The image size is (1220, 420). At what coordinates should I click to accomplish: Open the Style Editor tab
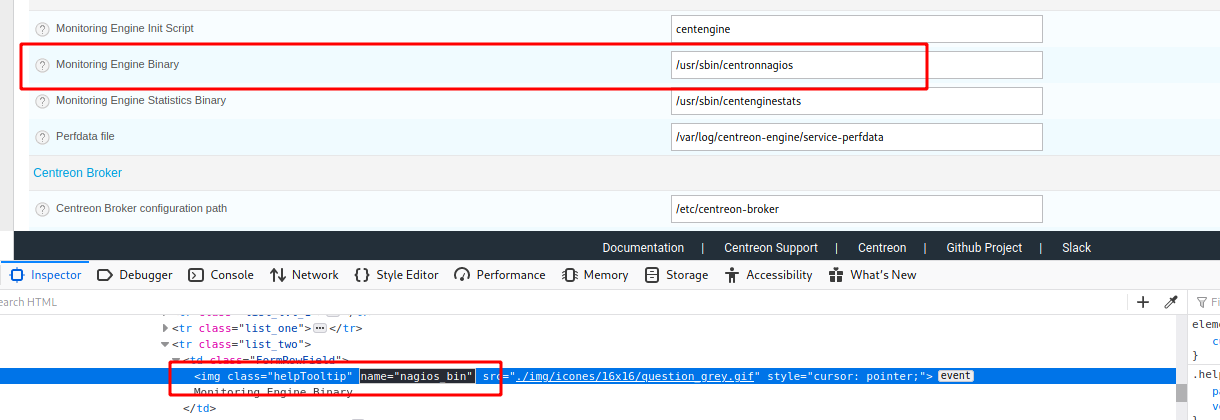(x=396, y=275)
